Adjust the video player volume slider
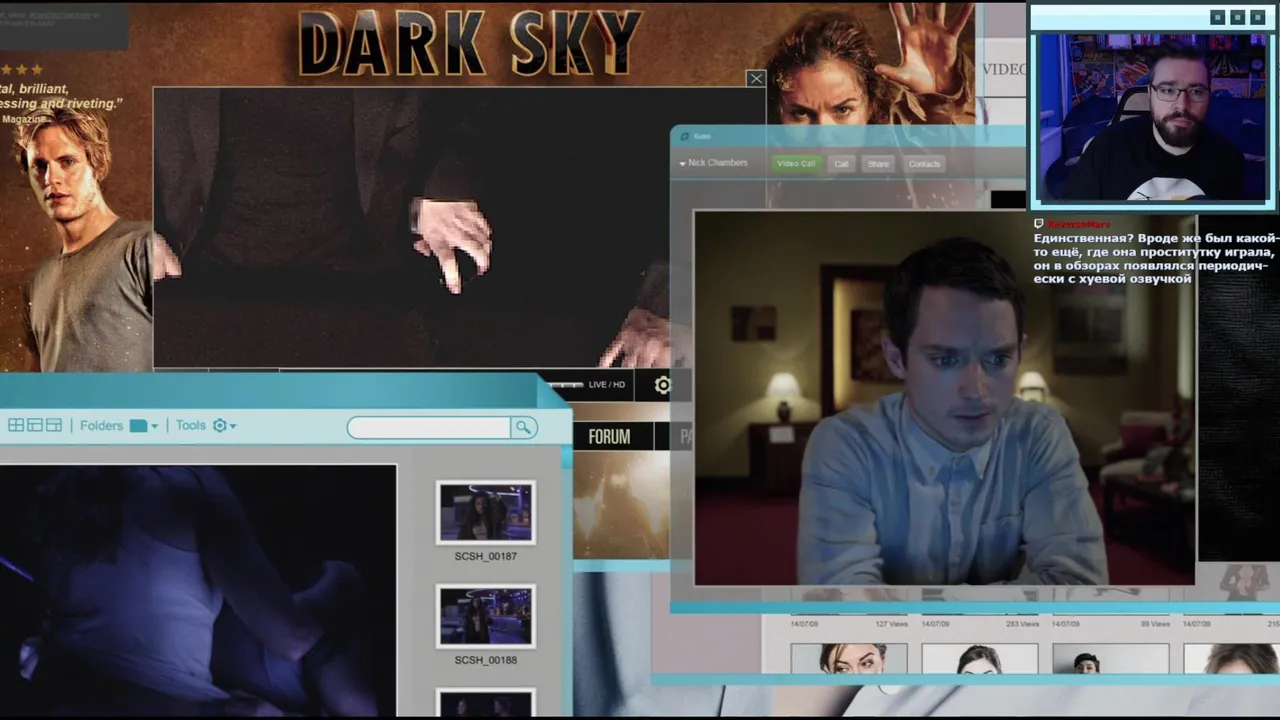1280x720 pixels. 565,385
